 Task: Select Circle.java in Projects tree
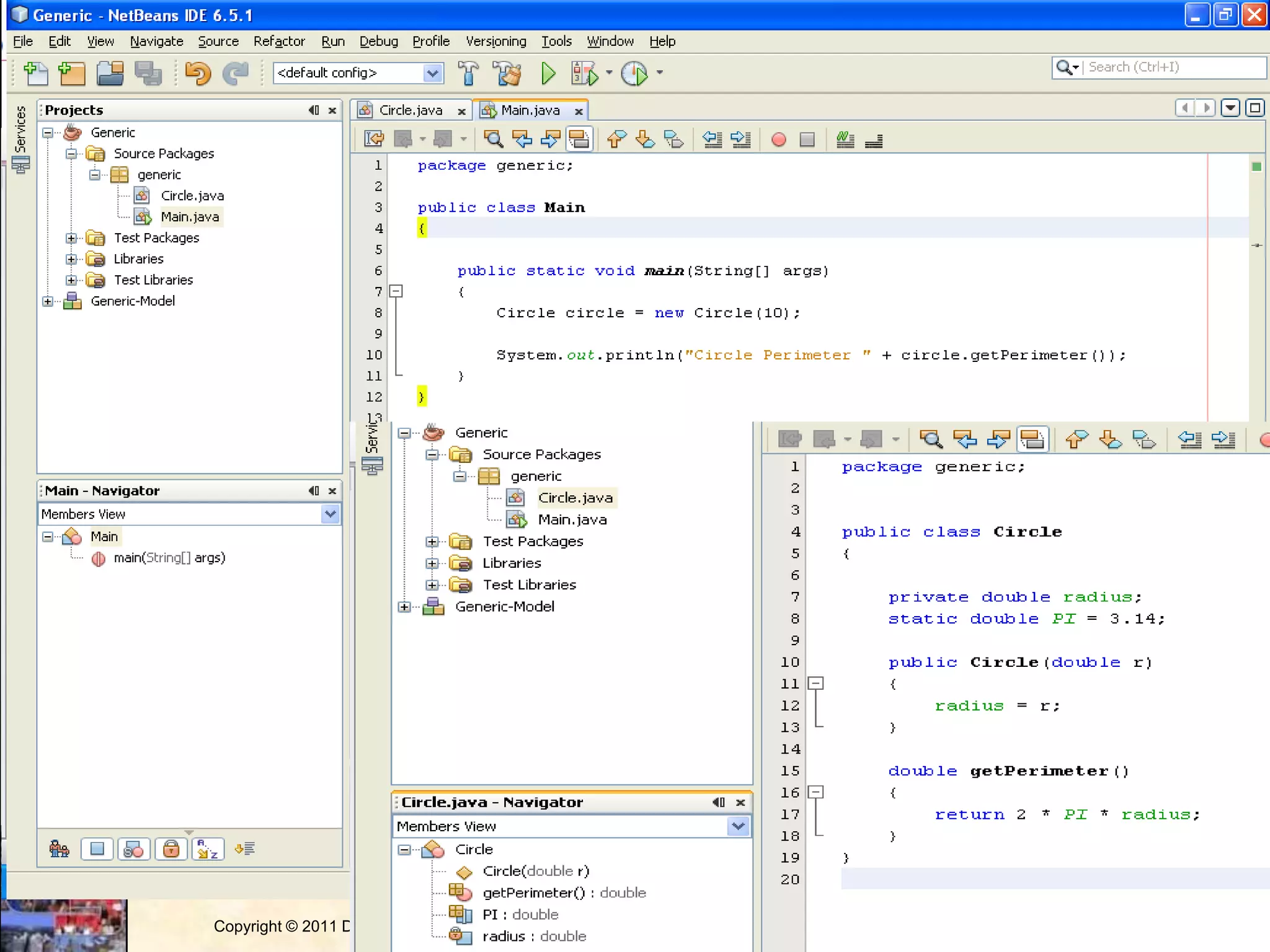(192, 196)
